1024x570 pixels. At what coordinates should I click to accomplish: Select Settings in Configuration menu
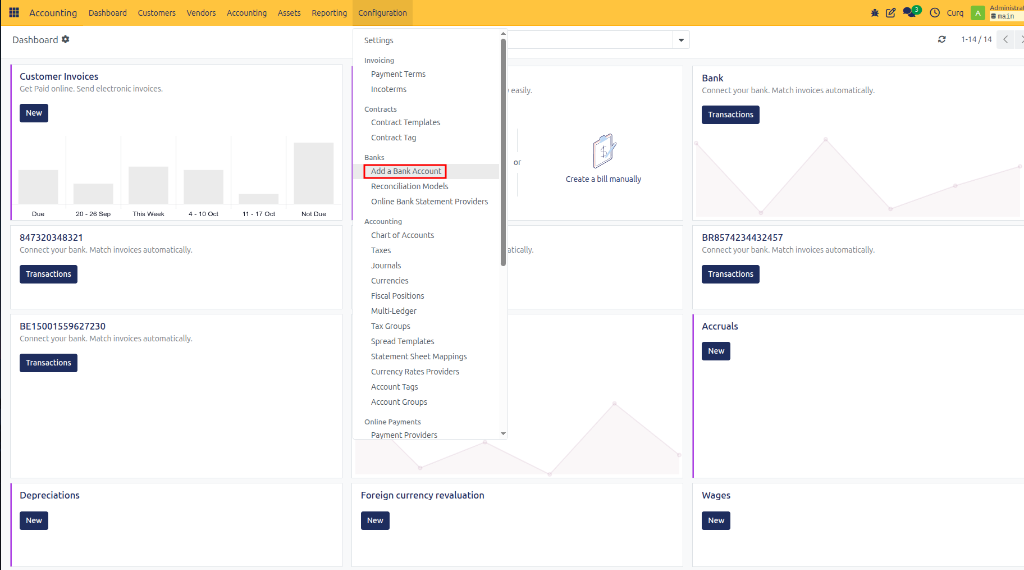tap(379, 40)
